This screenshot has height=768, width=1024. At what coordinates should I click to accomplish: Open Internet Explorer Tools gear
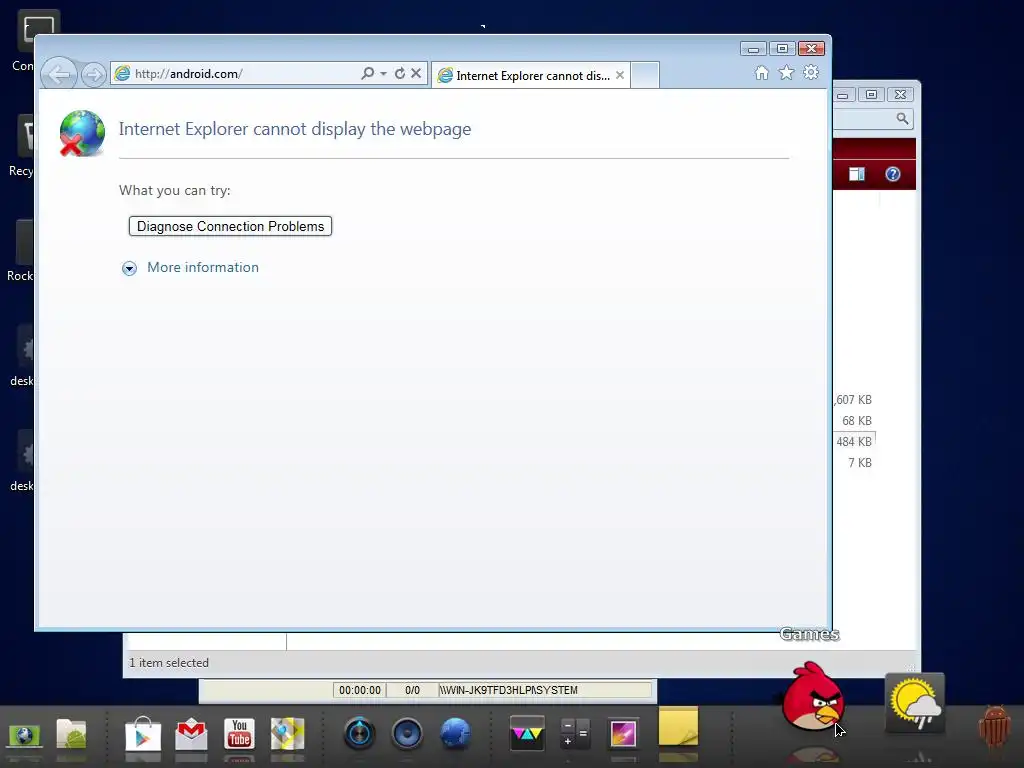point(811,72)
